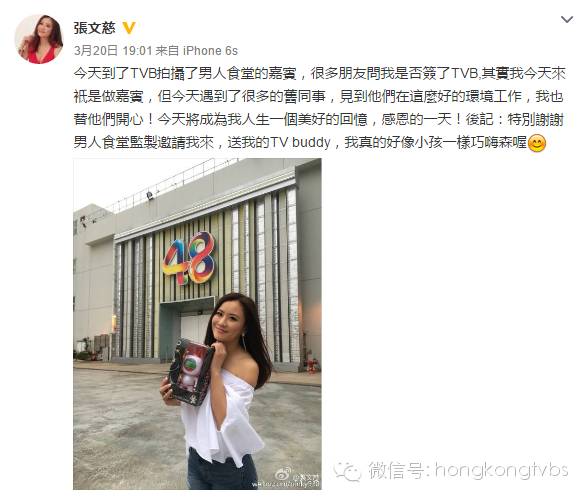Open 張文慈's profile avatar picture
The height and width of the screenshot is (499, 586).
point(38,39)
